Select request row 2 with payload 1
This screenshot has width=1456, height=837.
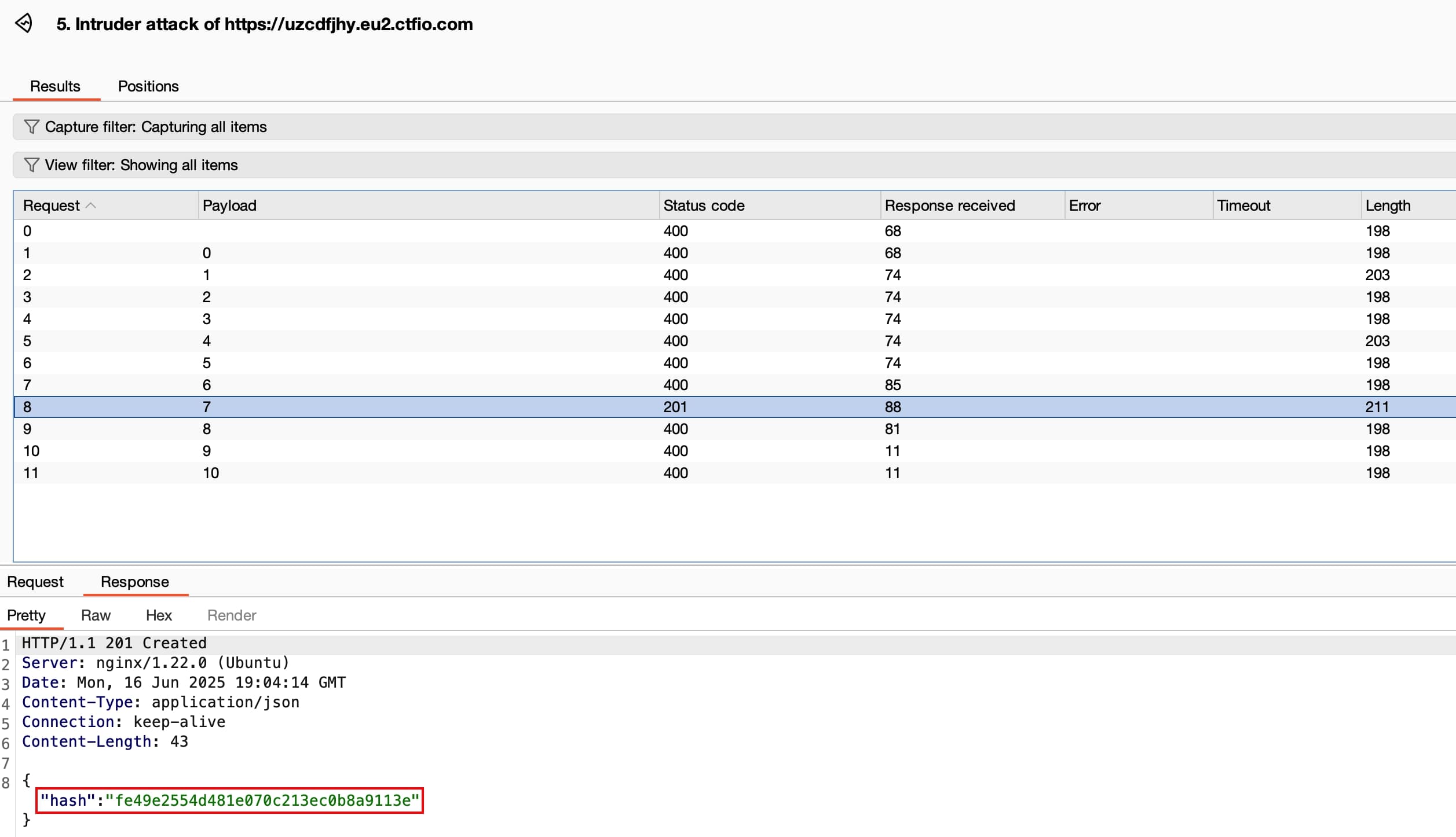click(734, 275)
